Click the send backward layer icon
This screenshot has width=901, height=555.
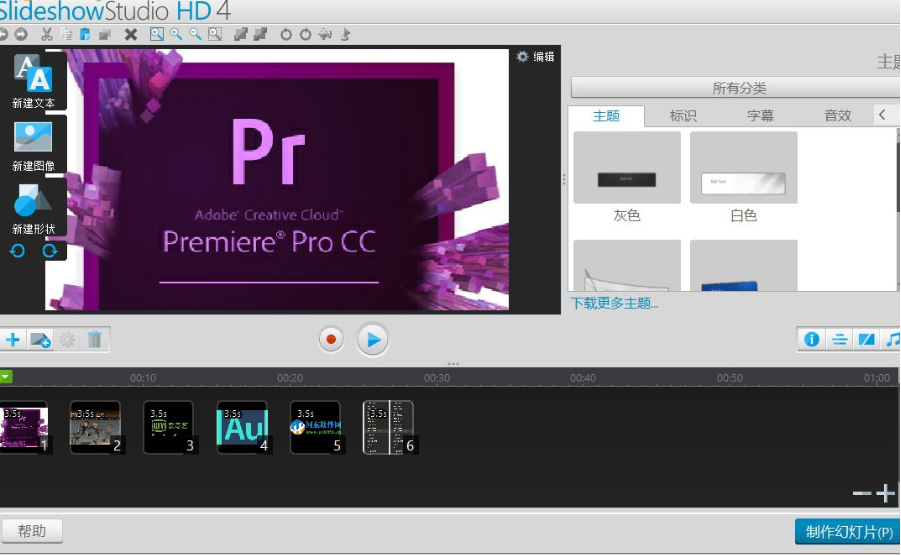(260, 34)
